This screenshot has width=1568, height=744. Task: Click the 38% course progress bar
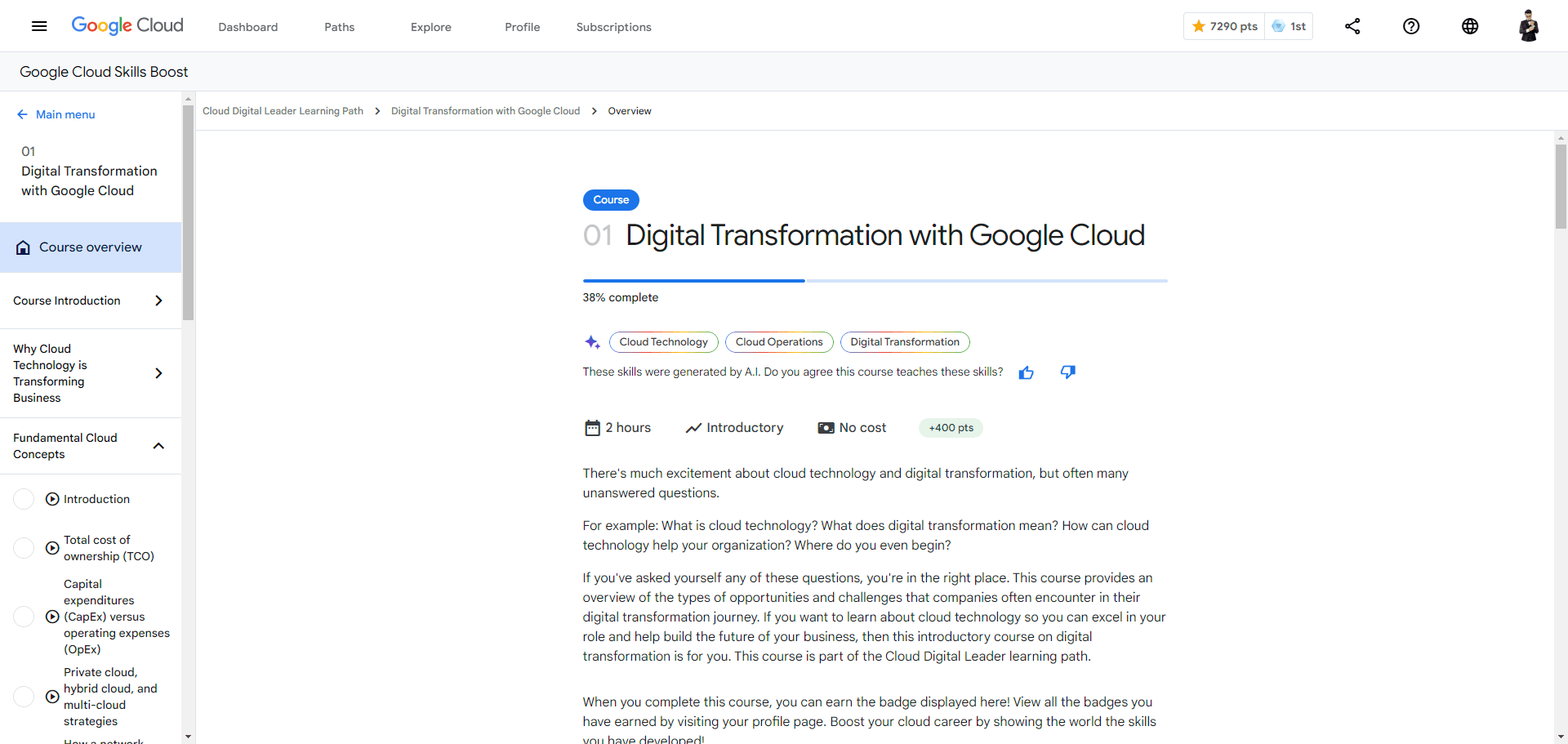coord(875,281)
